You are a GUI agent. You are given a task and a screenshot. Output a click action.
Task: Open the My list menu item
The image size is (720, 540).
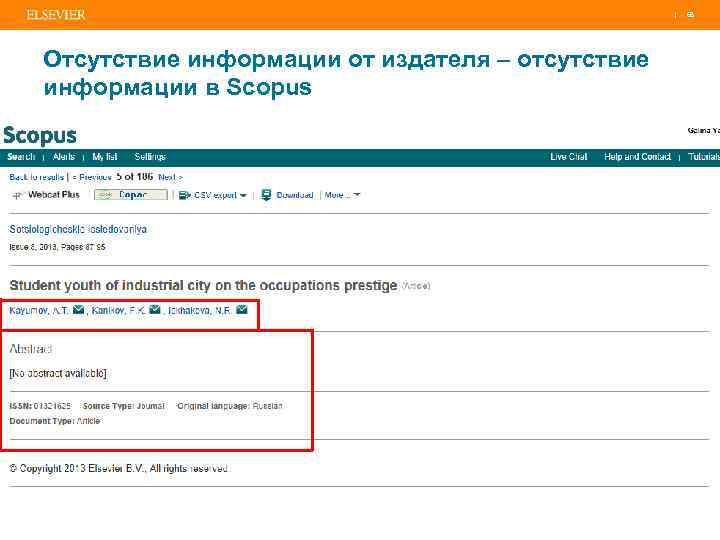pyautogui.click(x=105, y=157)
